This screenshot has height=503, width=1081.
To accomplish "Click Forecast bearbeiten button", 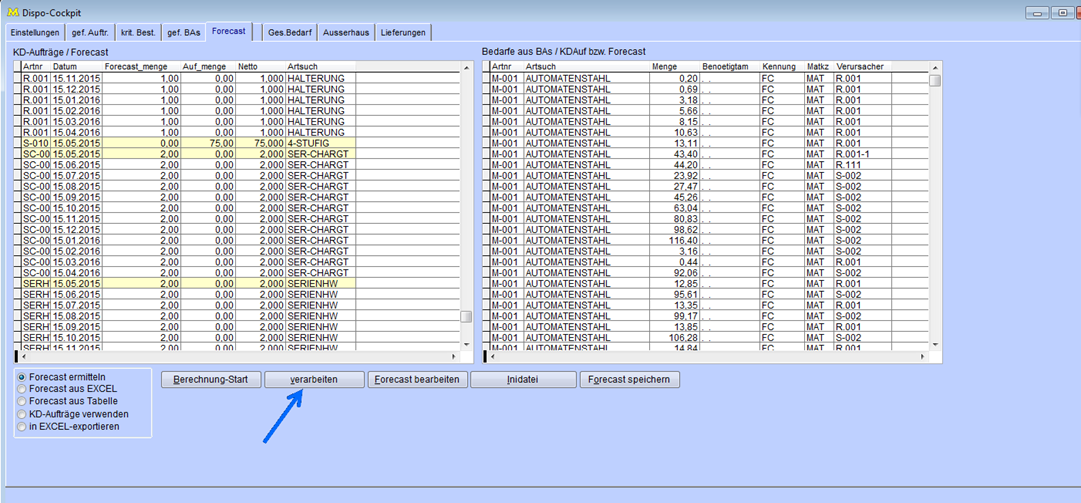I will coord(418,380).
